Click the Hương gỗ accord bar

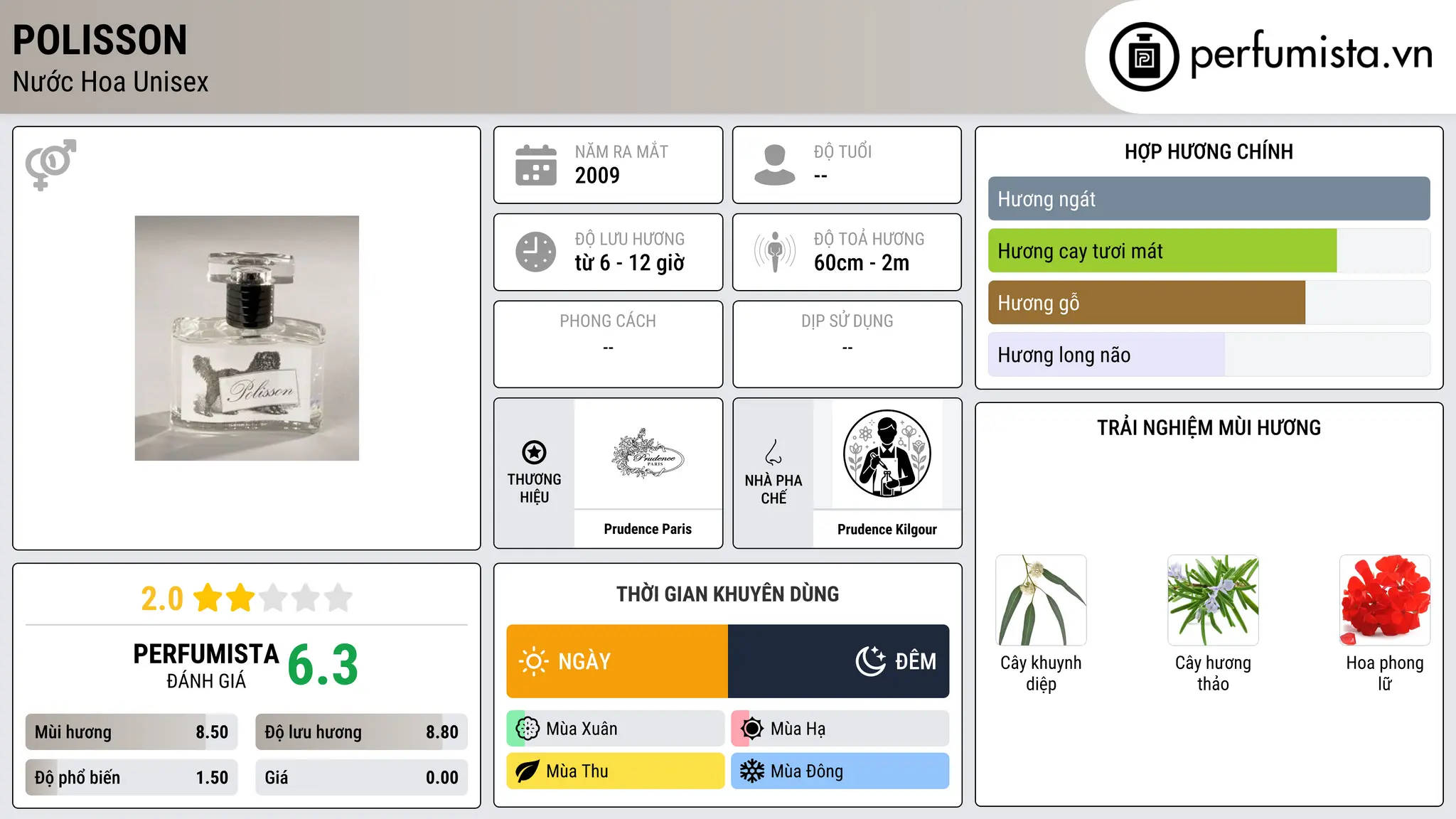pos(1209,303)
